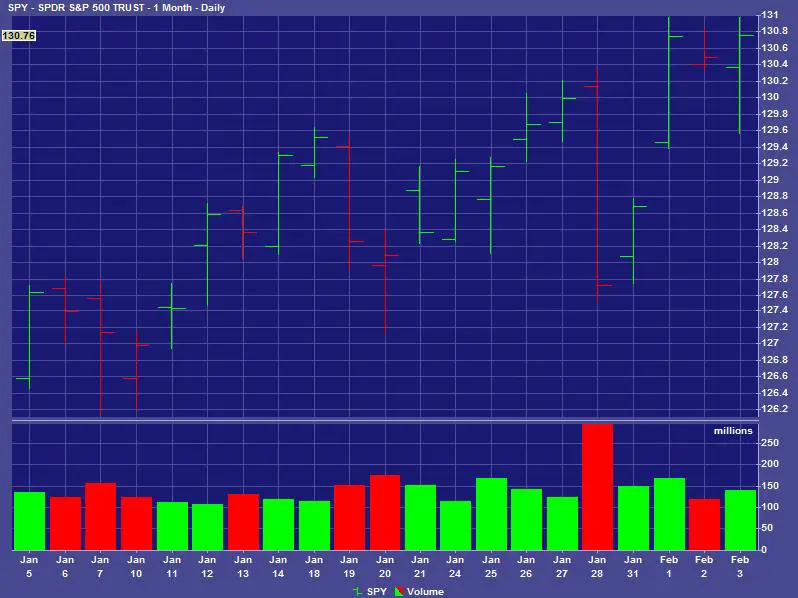The height and width of the screenshot is (598, 798).
Task: Click the Jan 12 green price bar
Action: coord(207,254)
